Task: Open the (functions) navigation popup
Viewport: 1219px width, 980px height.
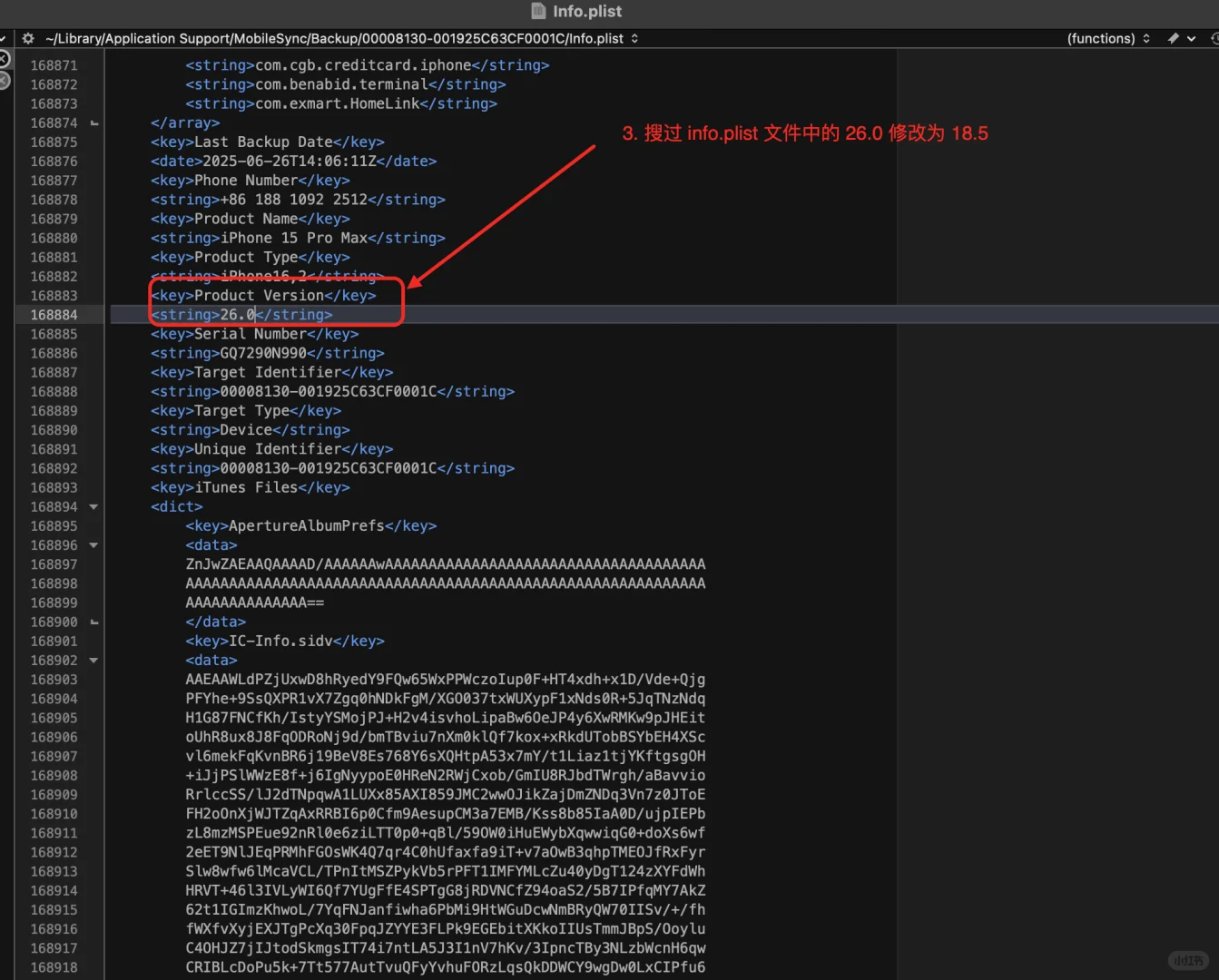Action: (x=1108, y=38)
